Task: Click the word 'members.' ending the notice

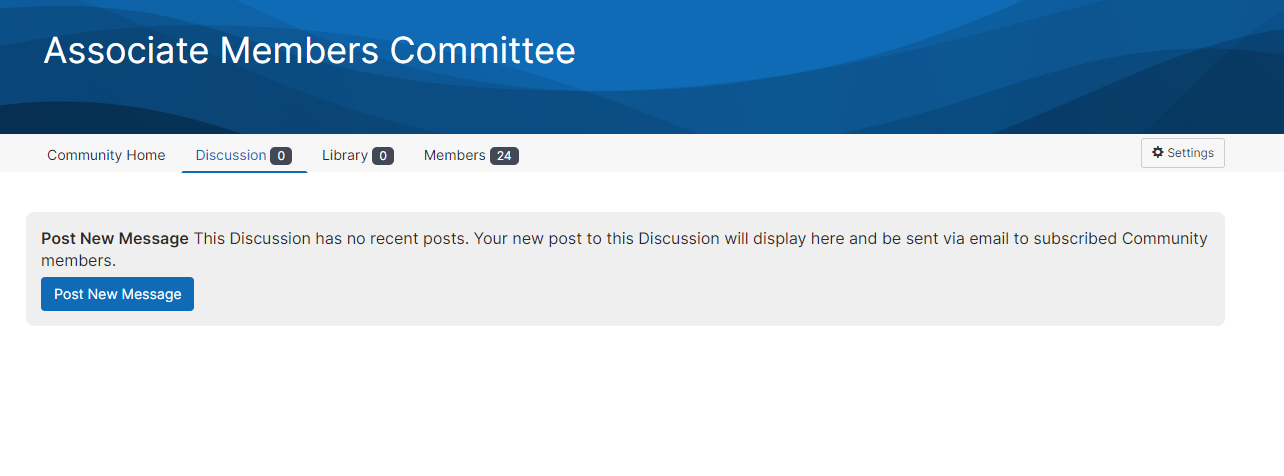Action: coord(79,261)
